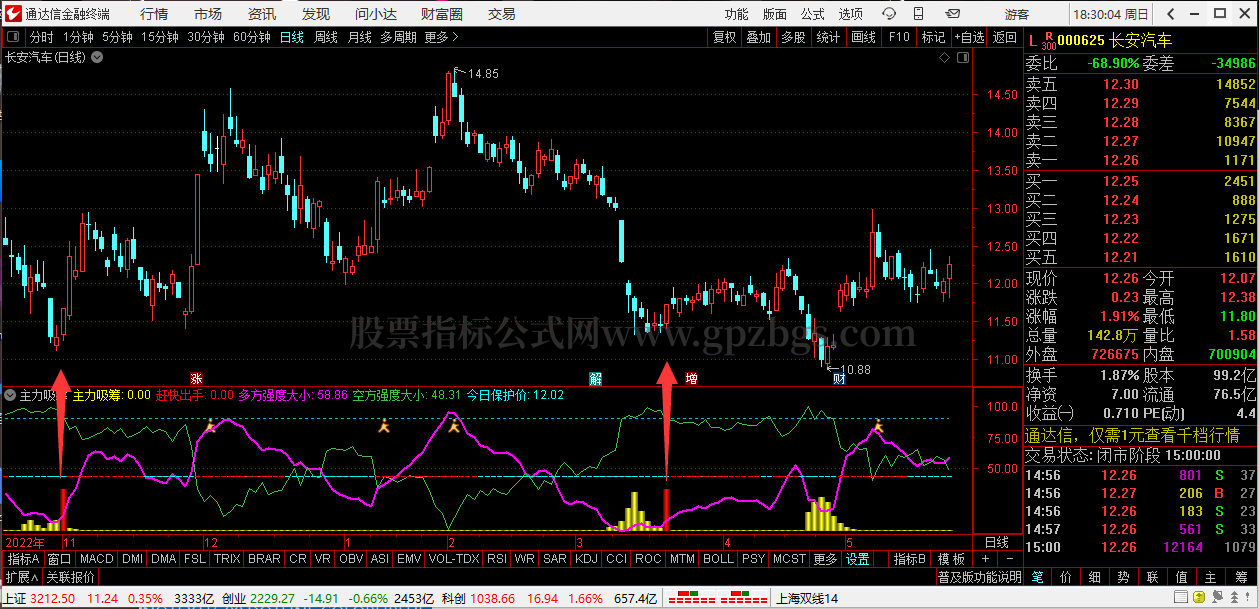1259x609 pixels.
Task: Select the VOL-TDX indicator tab
Action: click(x=454, y=559)
